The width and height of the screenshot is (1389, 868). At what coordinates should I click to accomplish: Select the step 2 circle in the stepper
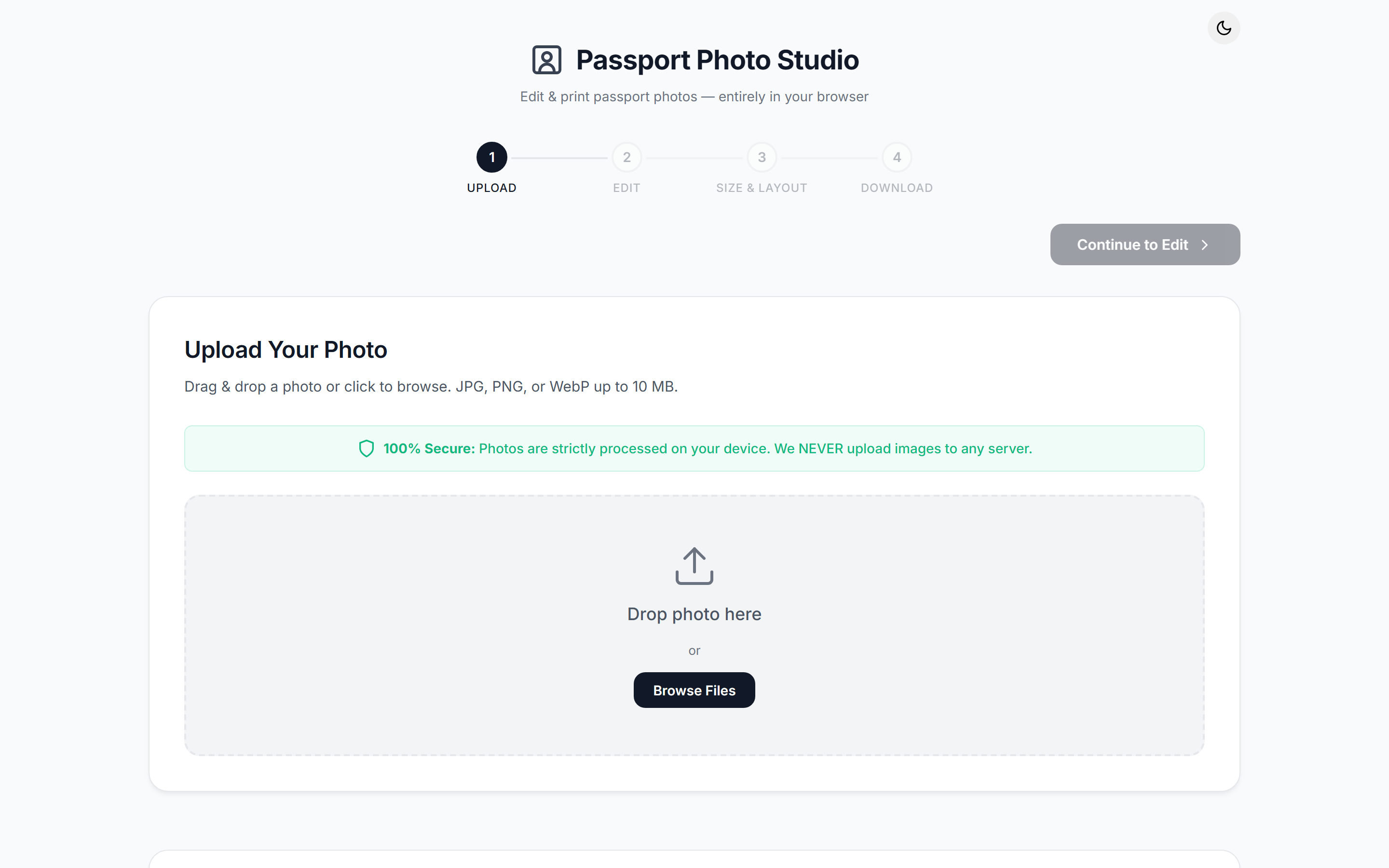(627, 157)
